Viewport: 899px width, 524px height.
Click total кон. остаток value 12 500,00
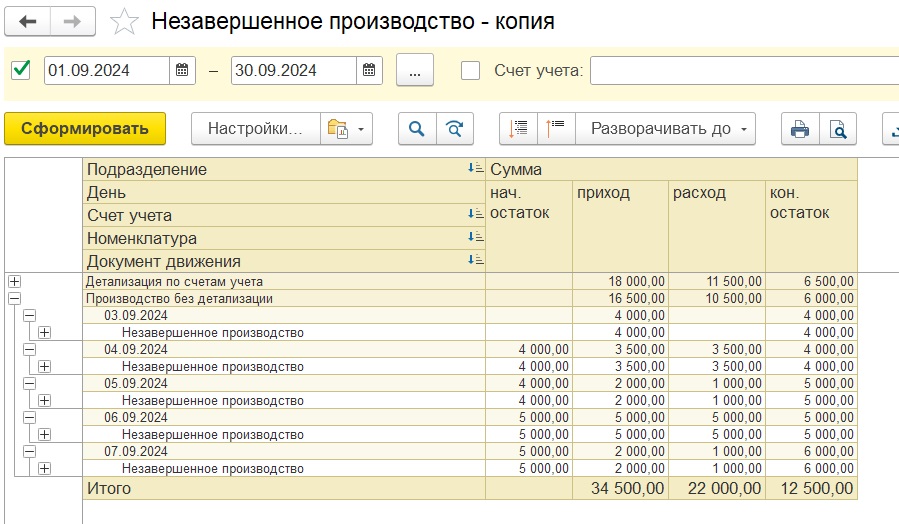click(811, 488)
